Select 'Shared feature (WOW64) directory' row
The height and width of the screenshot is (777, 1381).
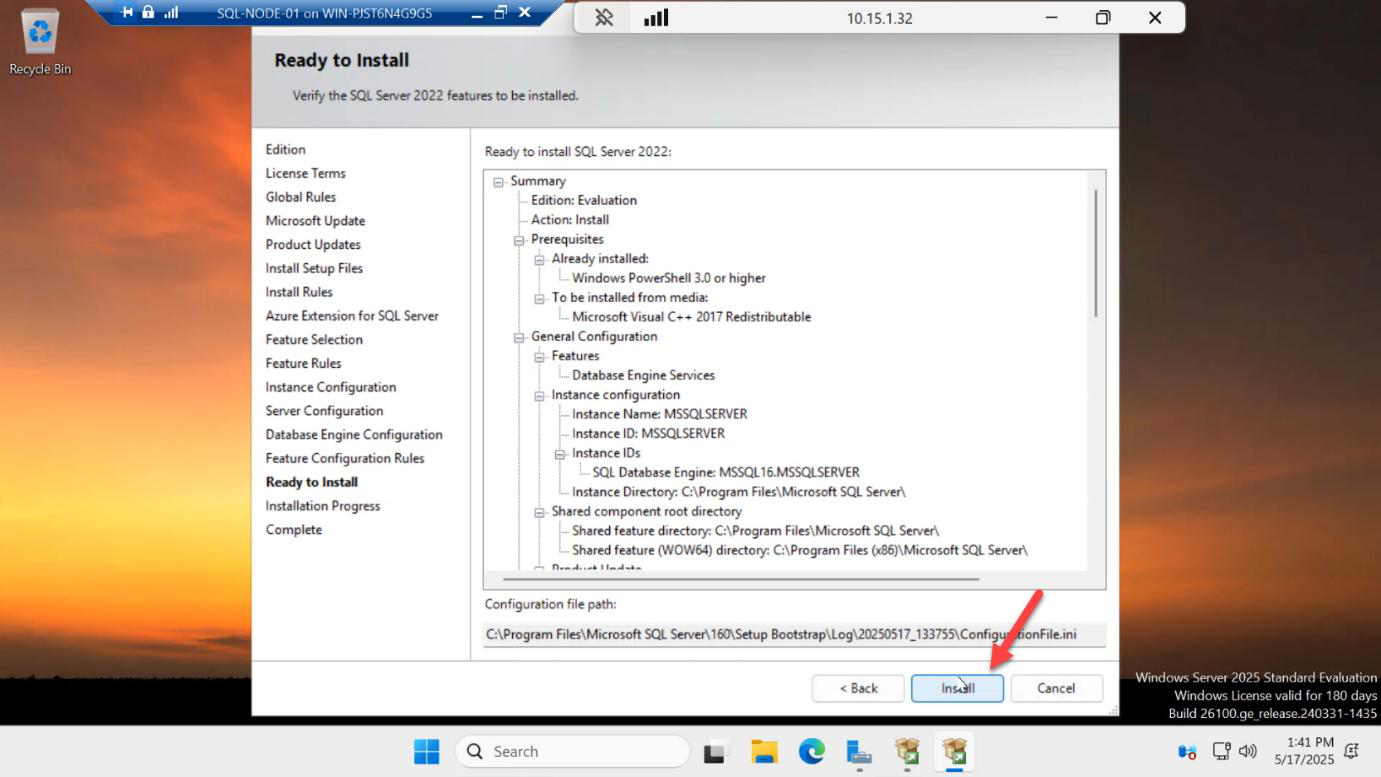[x=800, y=551]
